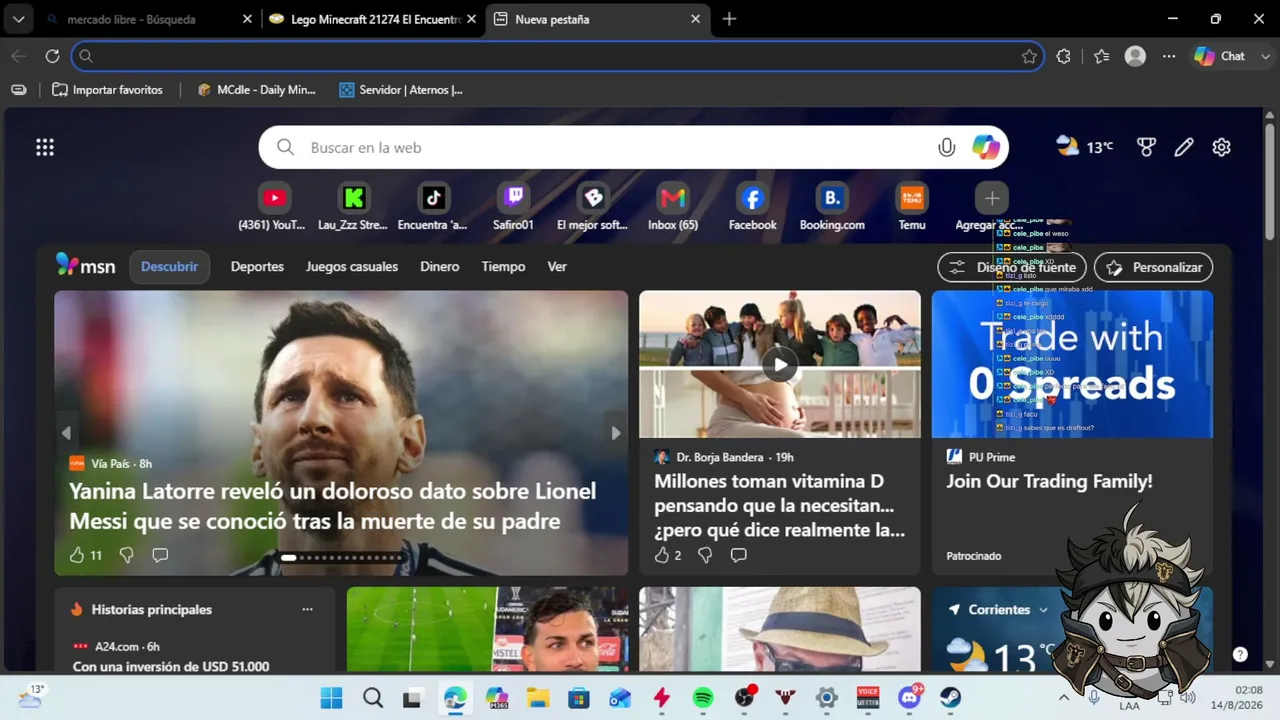Image resolution: width=1280 pixels, height=720 pixels.
Task: Open the Copilot Chat sidebar
Action: (x=1221, y=56)
